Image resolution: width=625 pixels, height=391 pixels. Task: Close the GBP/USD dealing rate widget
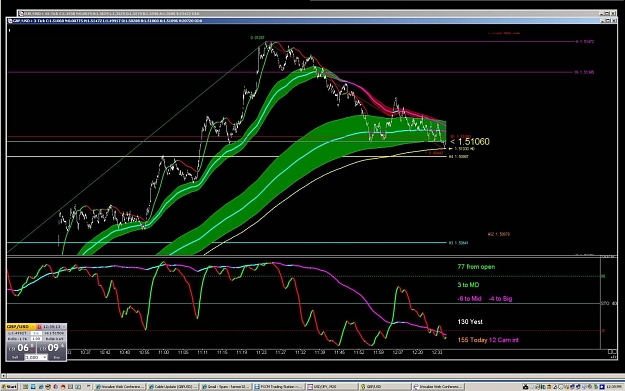[x=64, y=326]
